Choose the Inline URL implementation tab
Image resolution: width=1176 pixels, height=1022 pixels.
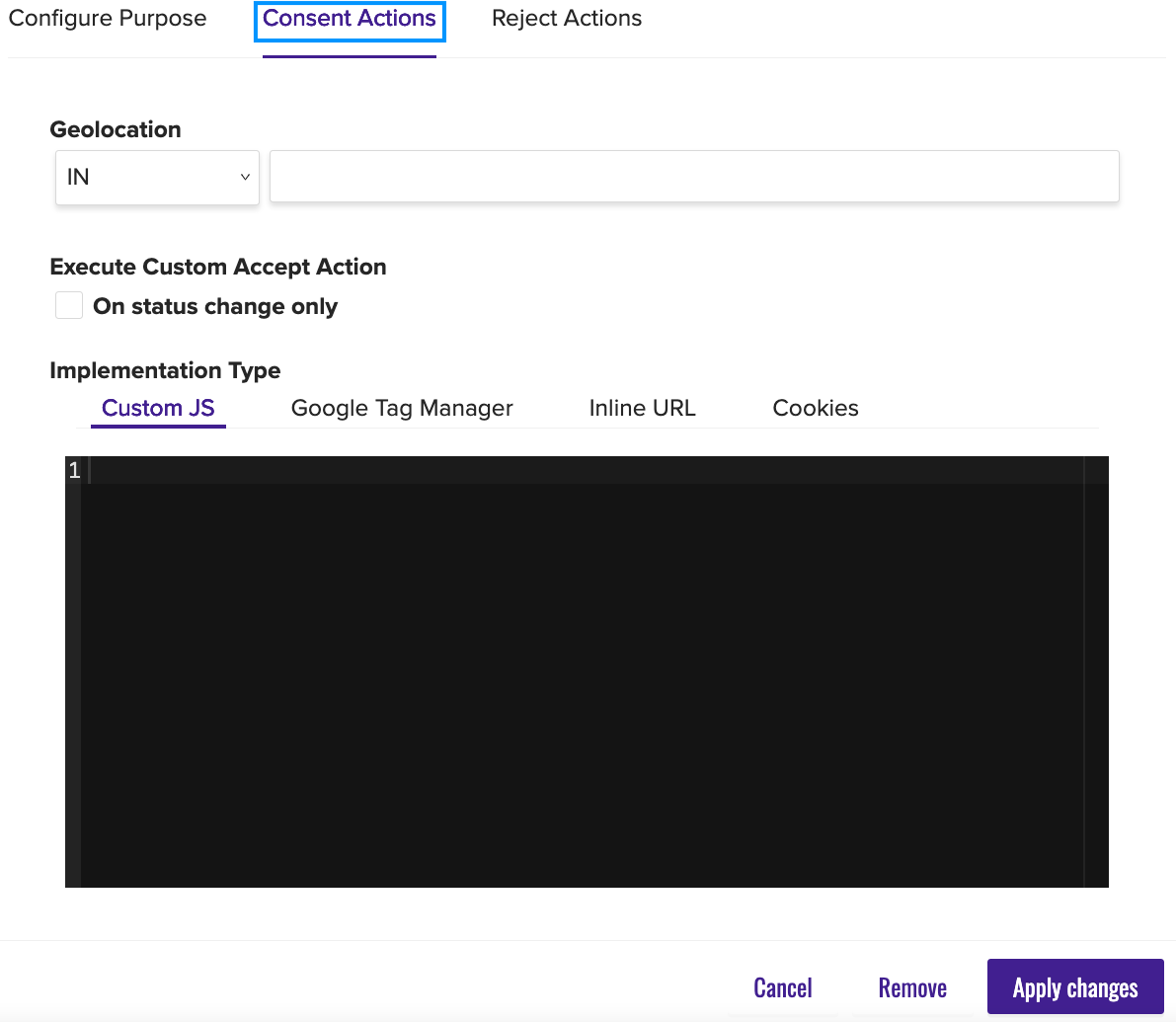[642, 409]
